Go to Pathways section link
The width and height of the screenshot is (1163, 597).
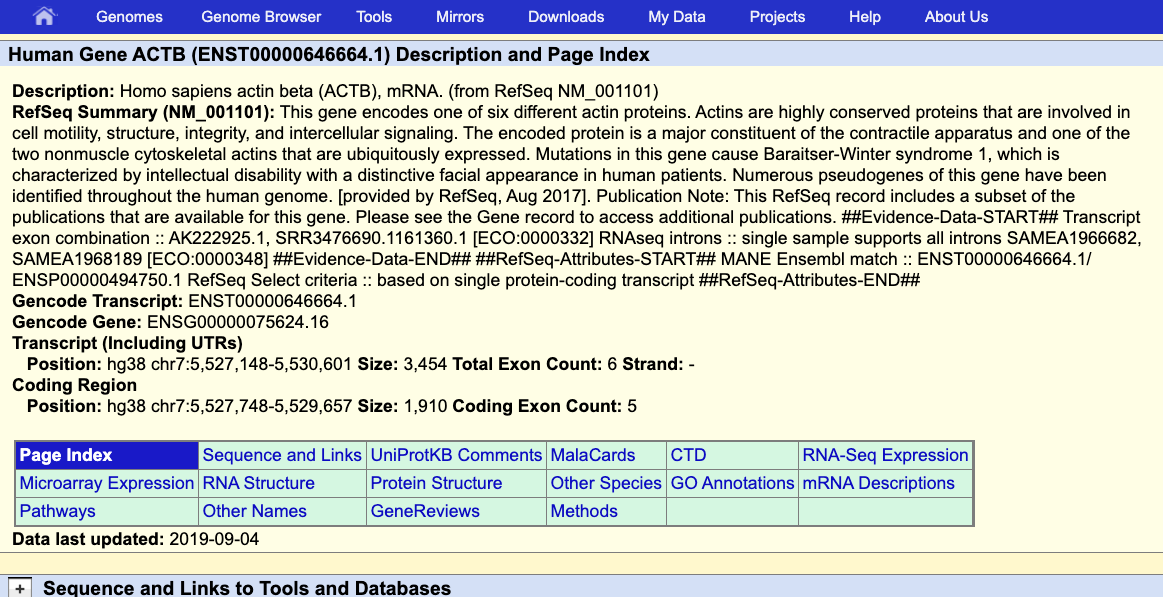coord(58,511)
